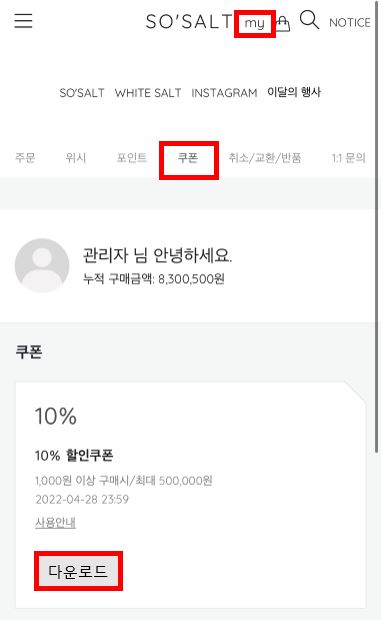Select the 쿠폰 tab
Viewport: 383px width, 620px height.
coord(188,158)
